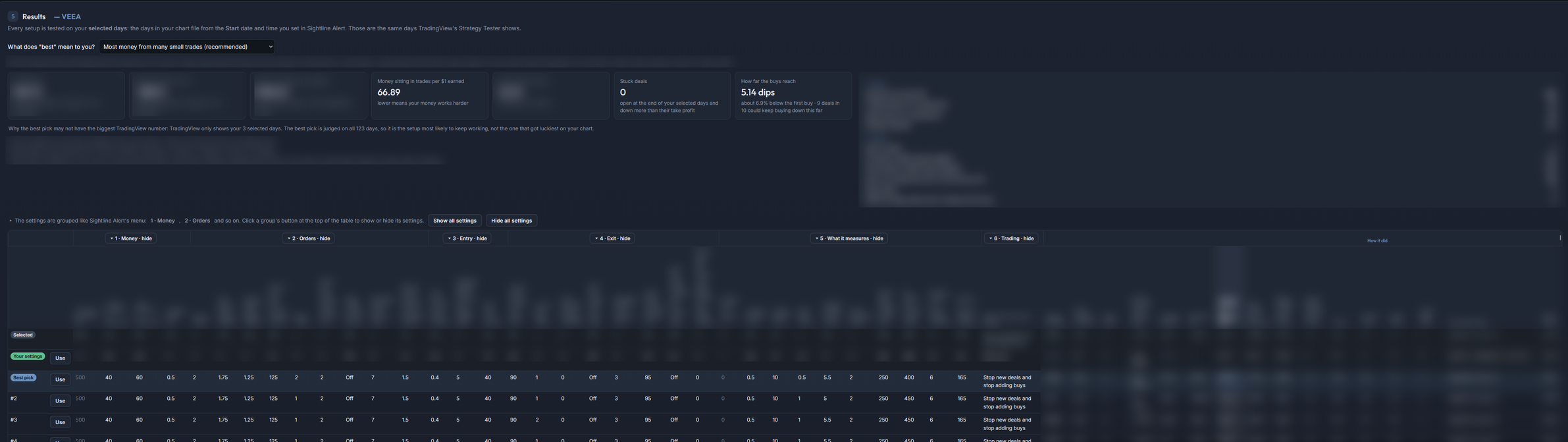Screen dimensions: 1568x442
Task: Hide the '6 · Trading' settings group
Action: pos(1012,238)
